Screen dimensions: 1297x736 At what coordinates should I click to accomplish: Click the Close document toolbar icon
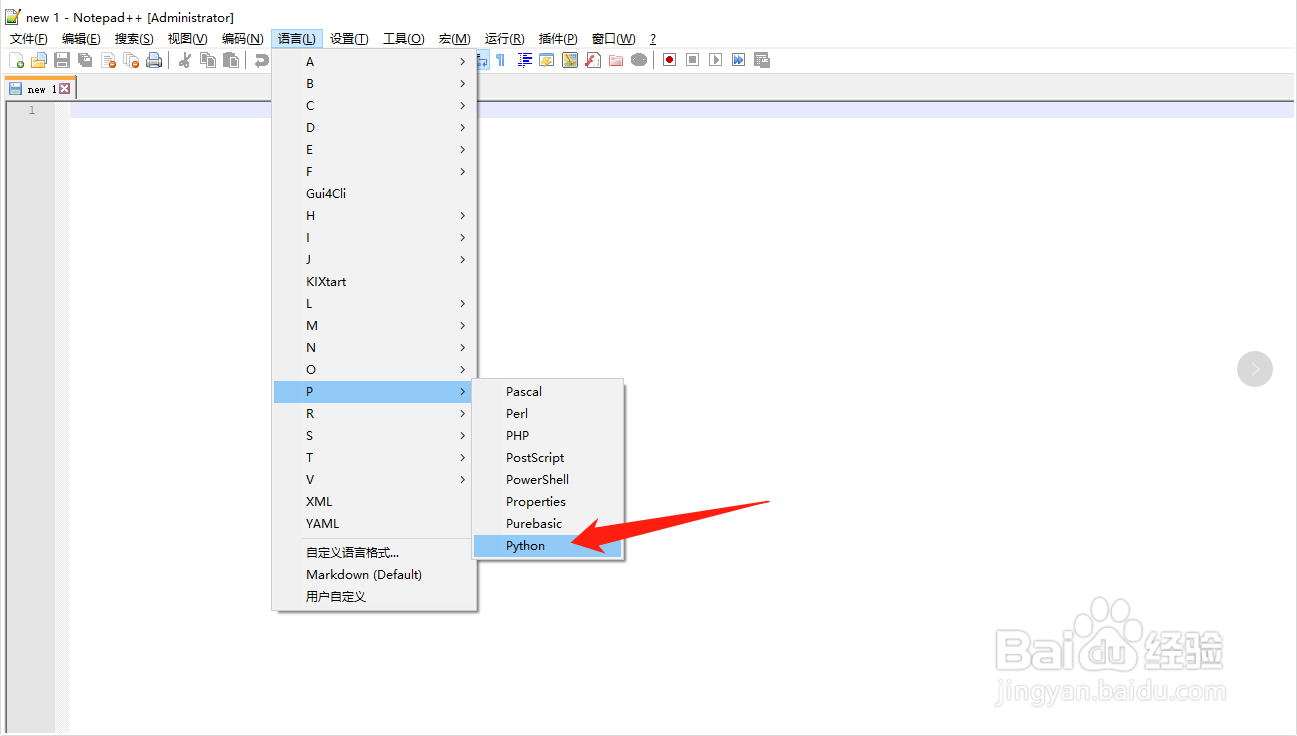pos(108,60)
